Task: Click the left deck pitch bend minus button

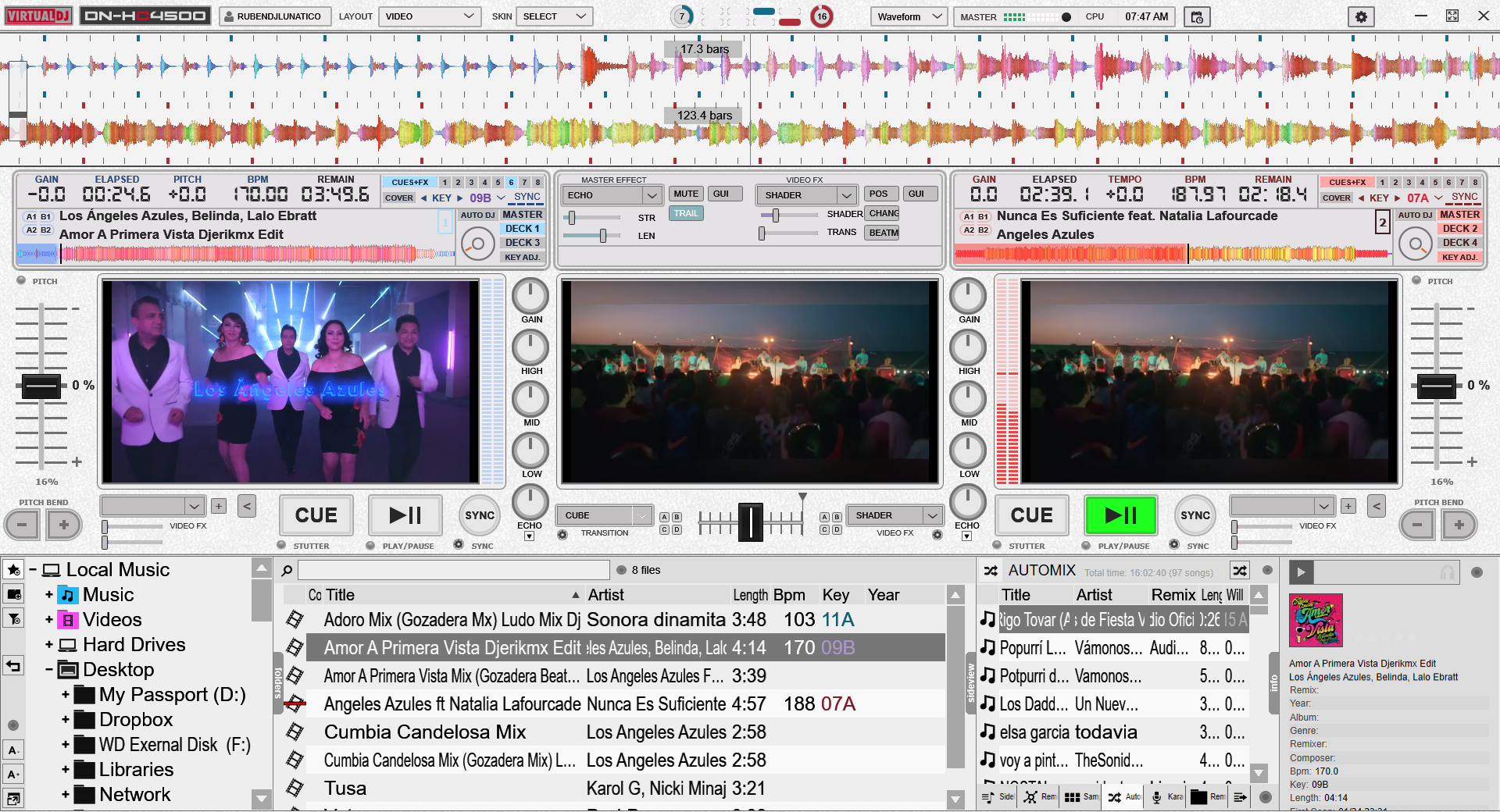Action: 22,525
